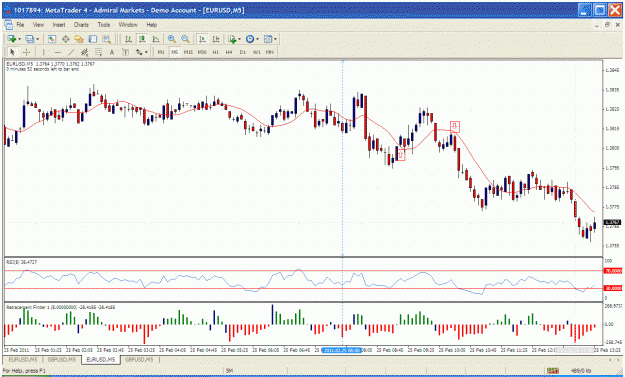
Task: Expand the Profiles dropdown arrow
Action: click(37, 39)
